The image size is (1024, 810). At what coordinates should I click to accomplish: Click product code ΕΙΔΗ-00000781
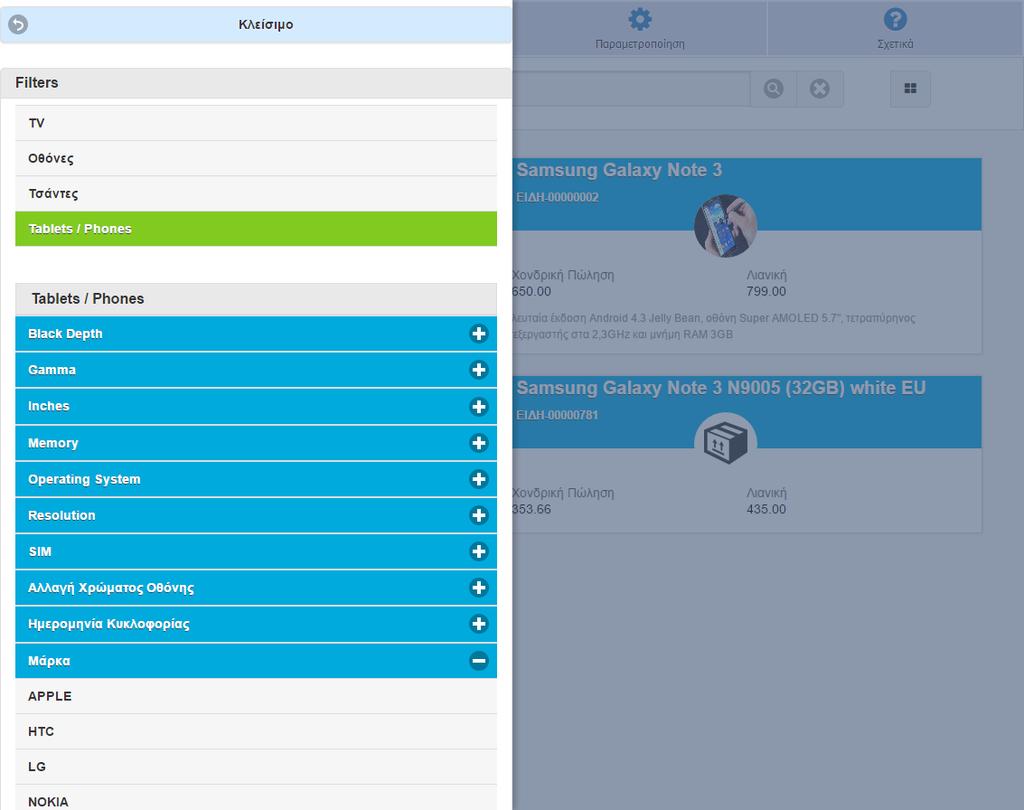pyautogui.click(x=557, y=415)
